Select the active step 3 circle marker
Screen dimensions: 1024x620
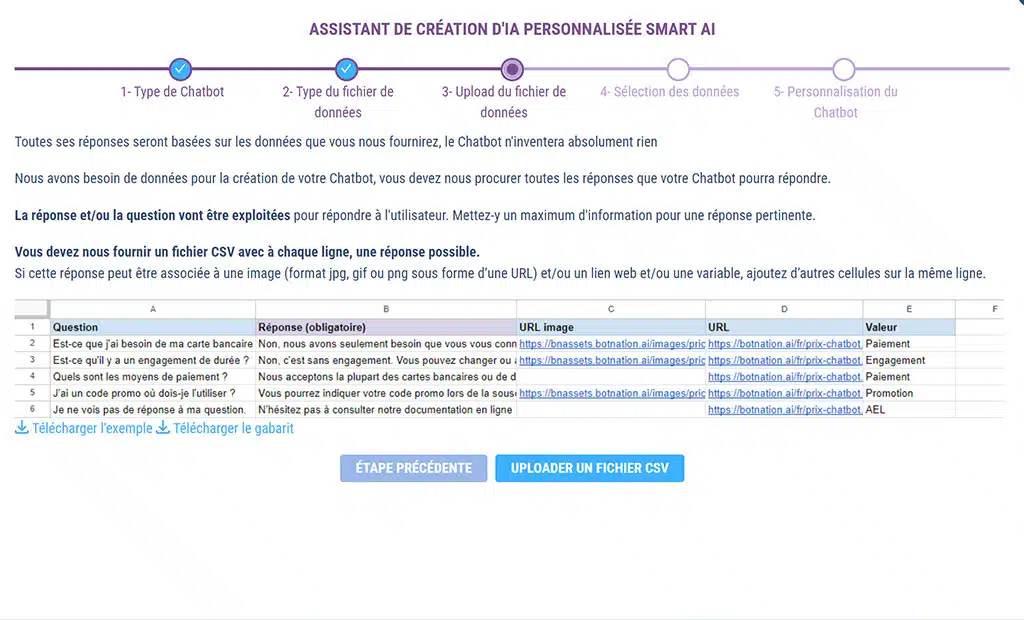coord(512,69)
